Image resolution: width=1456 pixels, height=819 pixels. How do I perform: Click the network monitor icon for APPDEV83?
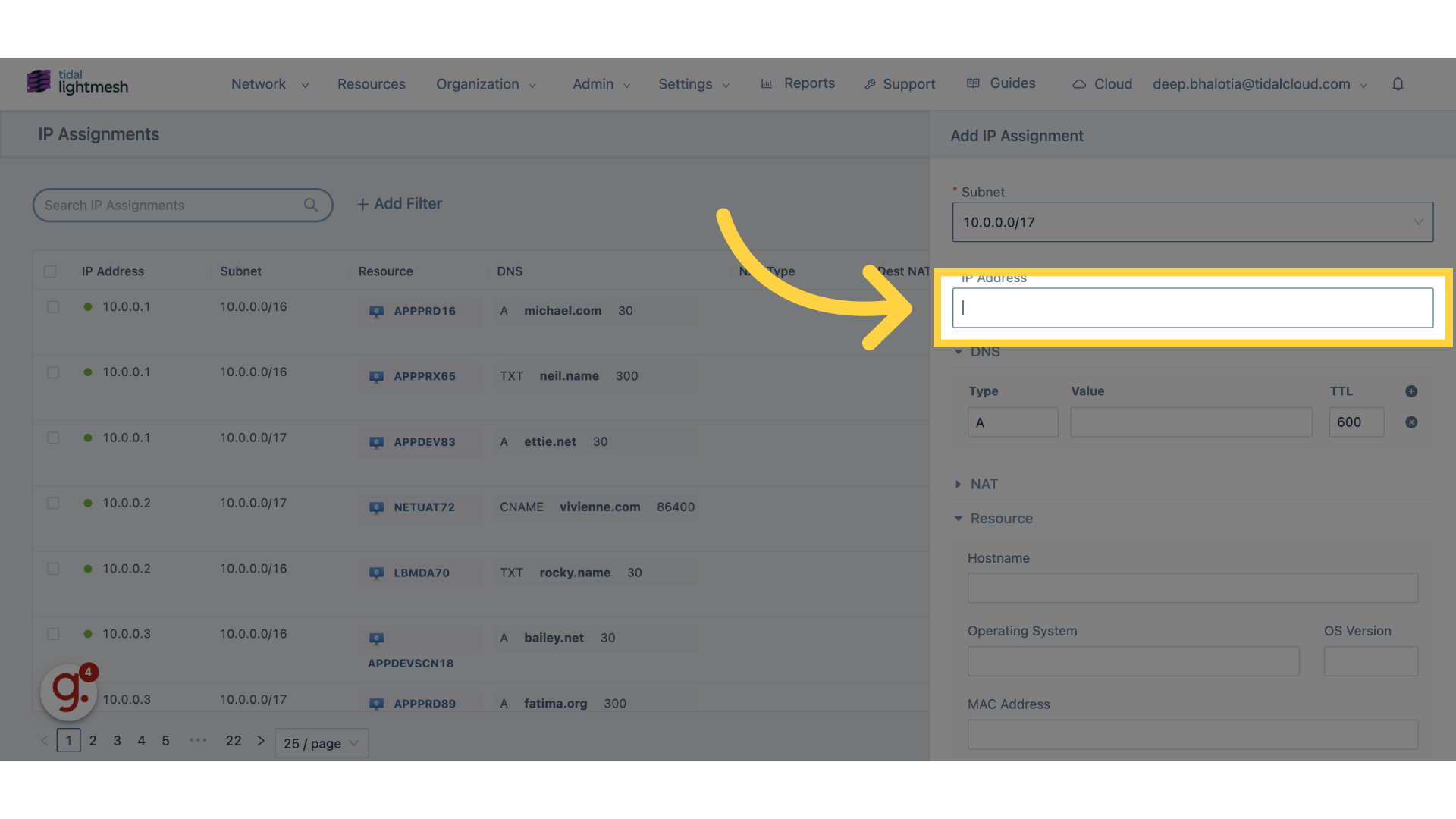[377, 441]
